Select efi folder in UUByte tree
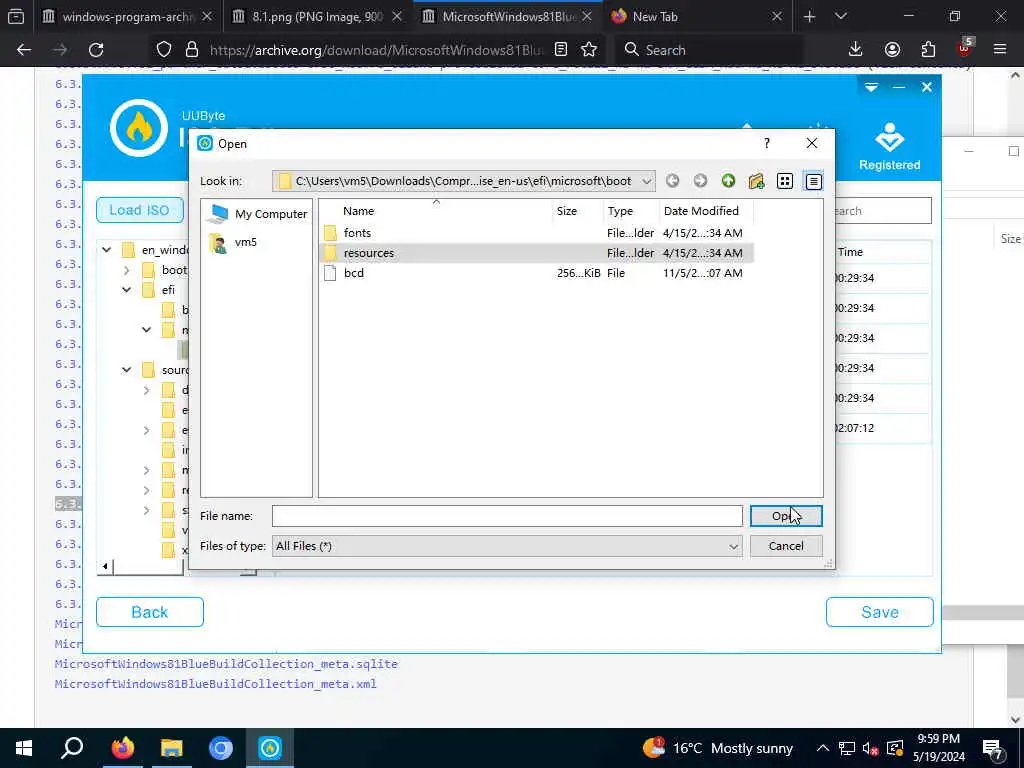1024x768 pixels. [168, 290]
